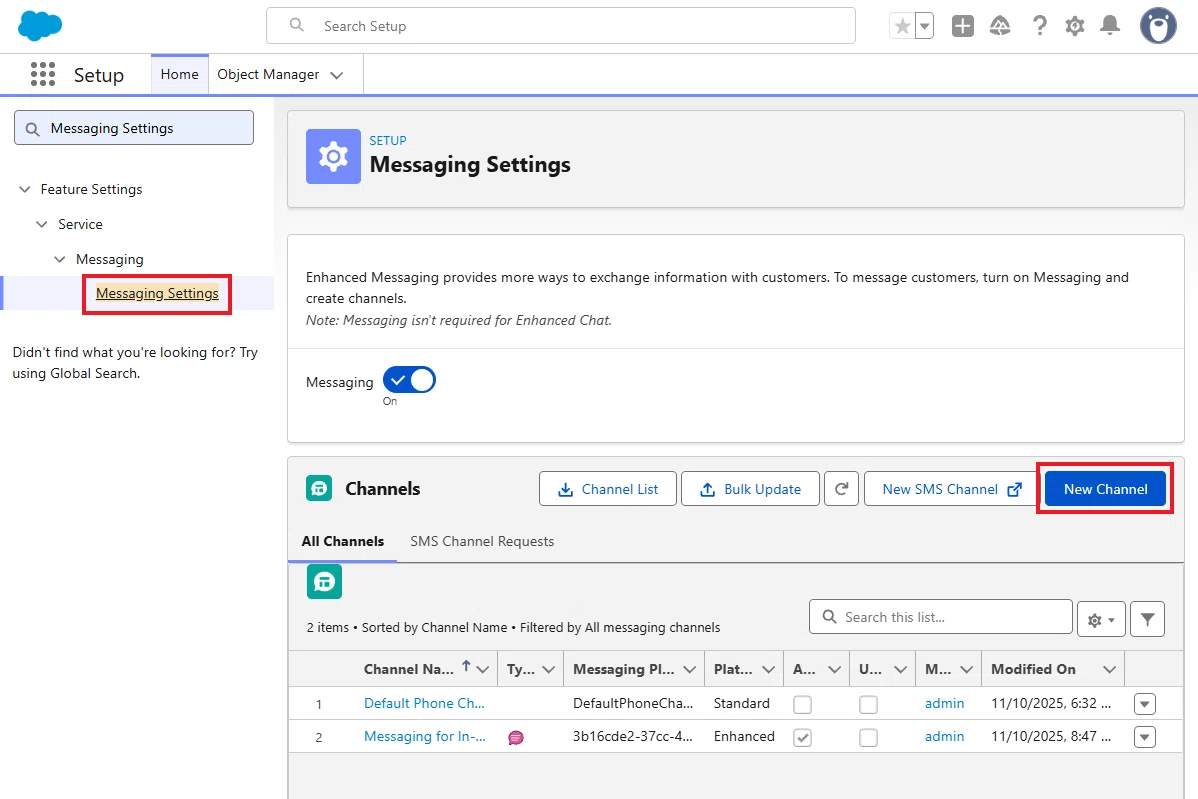1198x799 pixels.
Task: Open the Default Phone Ch... channel link
Action: click(x=424, y=704)
